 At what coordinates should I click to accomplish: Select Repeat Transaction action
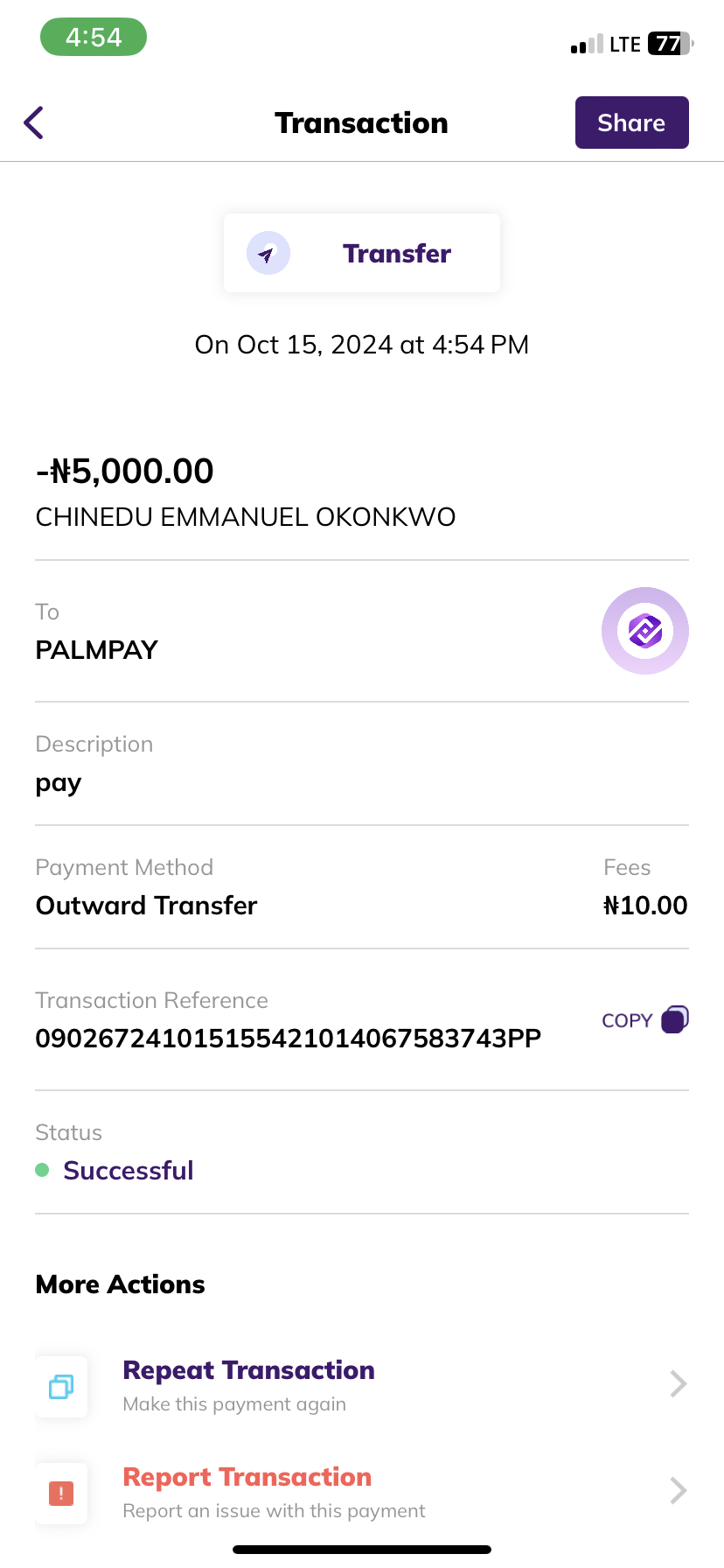(x=248, y=1370)
